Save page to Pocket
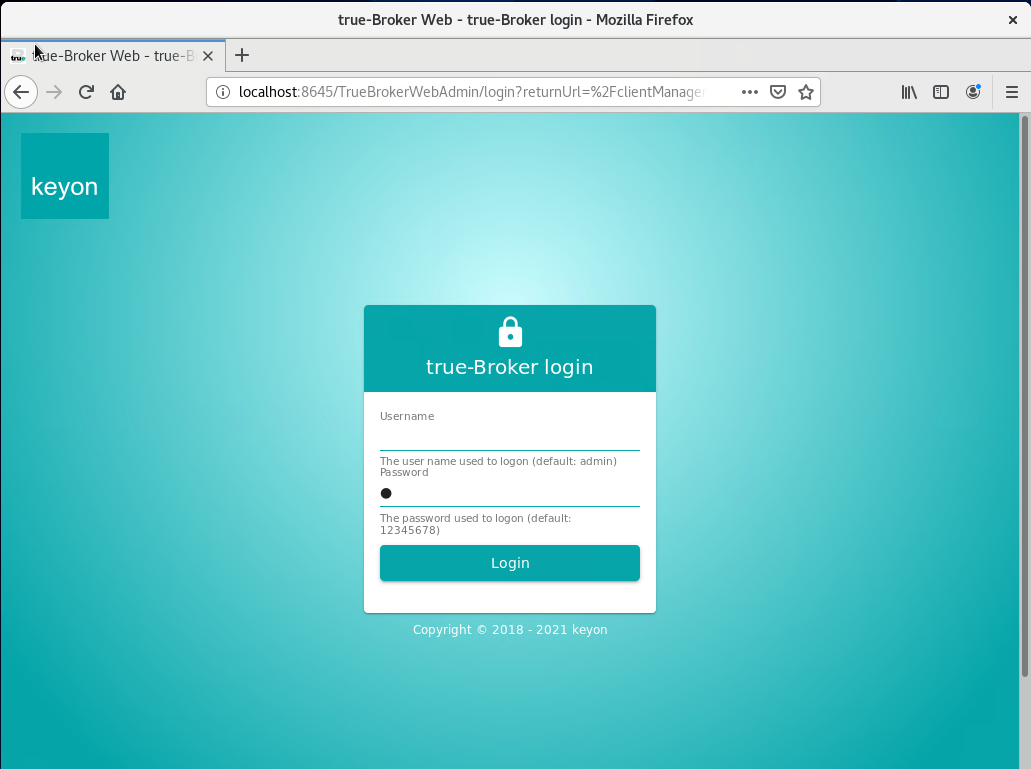This screenshot has height=769, width=1031. [x=778, y=92]
